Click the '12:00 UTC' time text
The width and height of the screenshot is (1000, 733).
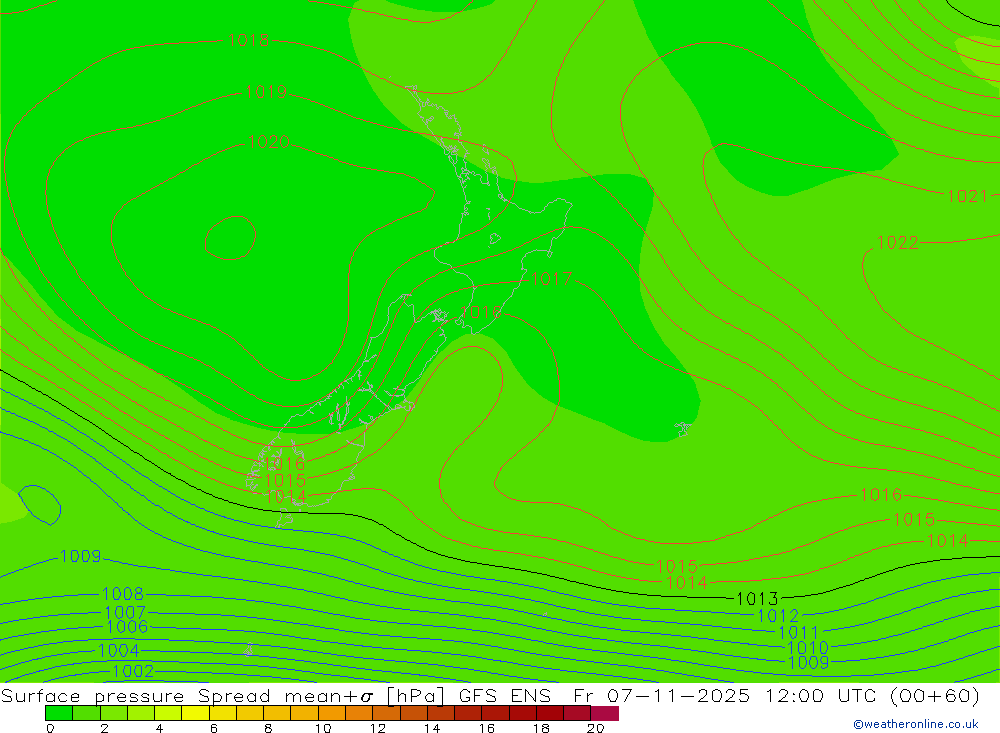click(823, 695)
